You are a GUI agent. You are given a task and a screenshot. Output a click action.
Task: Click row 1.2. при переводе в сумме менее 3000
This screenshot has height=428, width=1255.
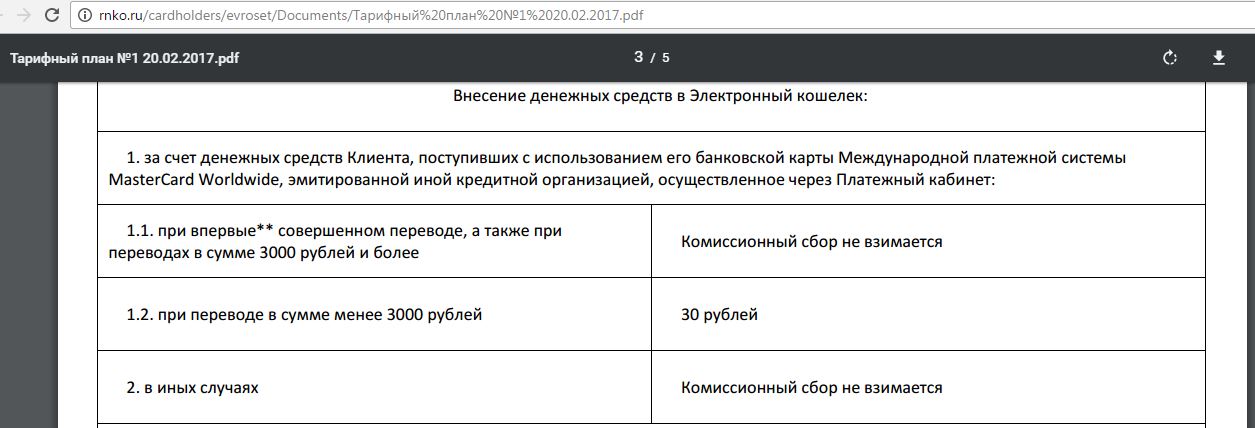tap(304, 314)
